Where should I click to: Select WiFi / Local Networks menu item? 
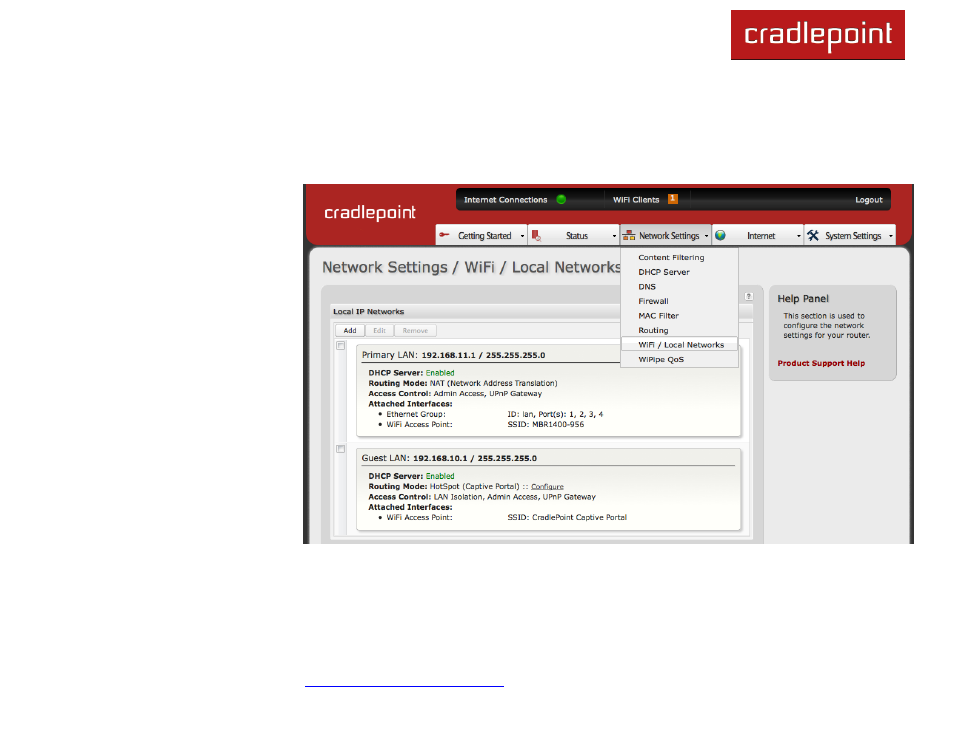point(679,344)
